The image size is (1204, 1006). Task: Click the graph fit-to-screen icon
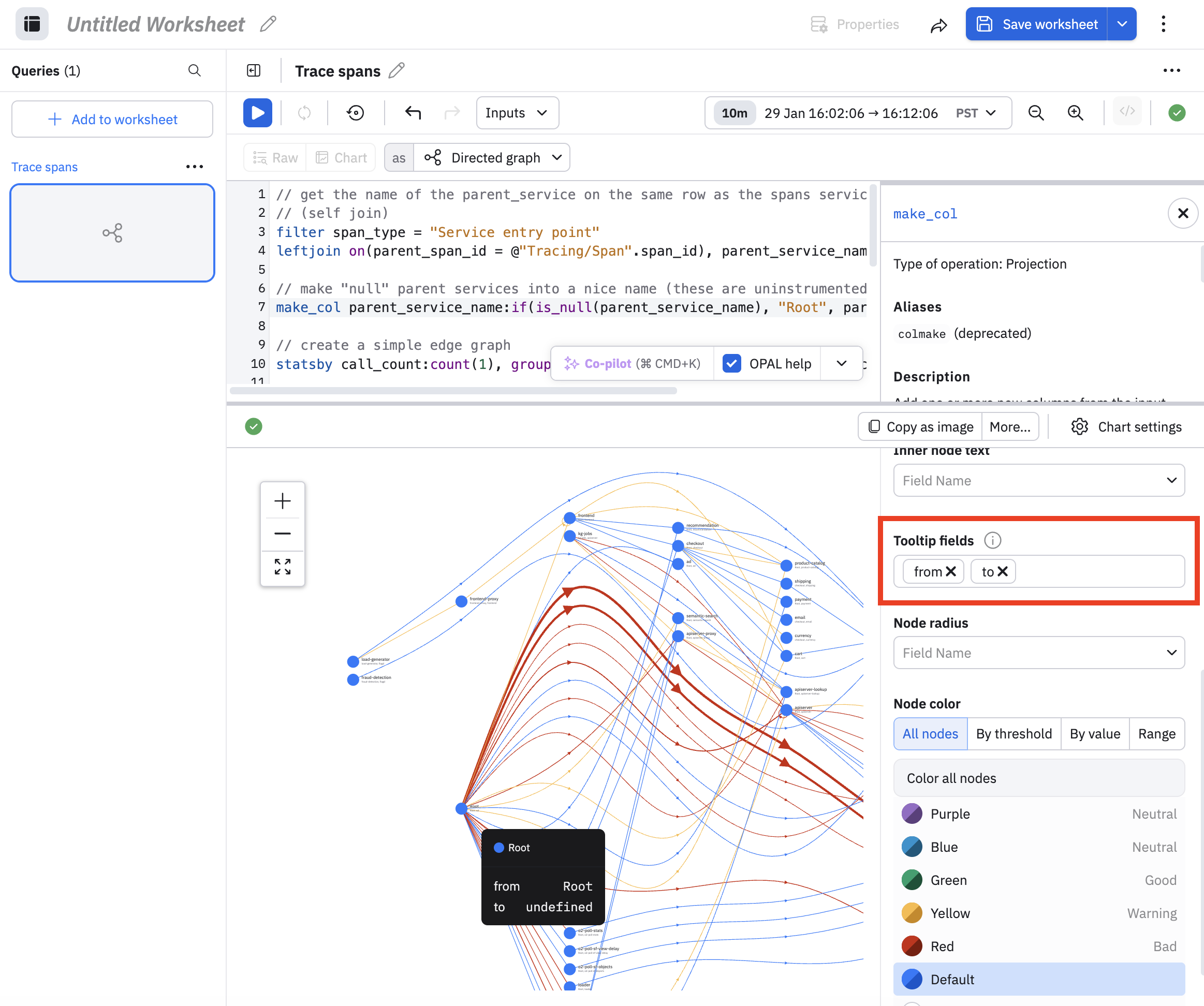coord(282,566)
